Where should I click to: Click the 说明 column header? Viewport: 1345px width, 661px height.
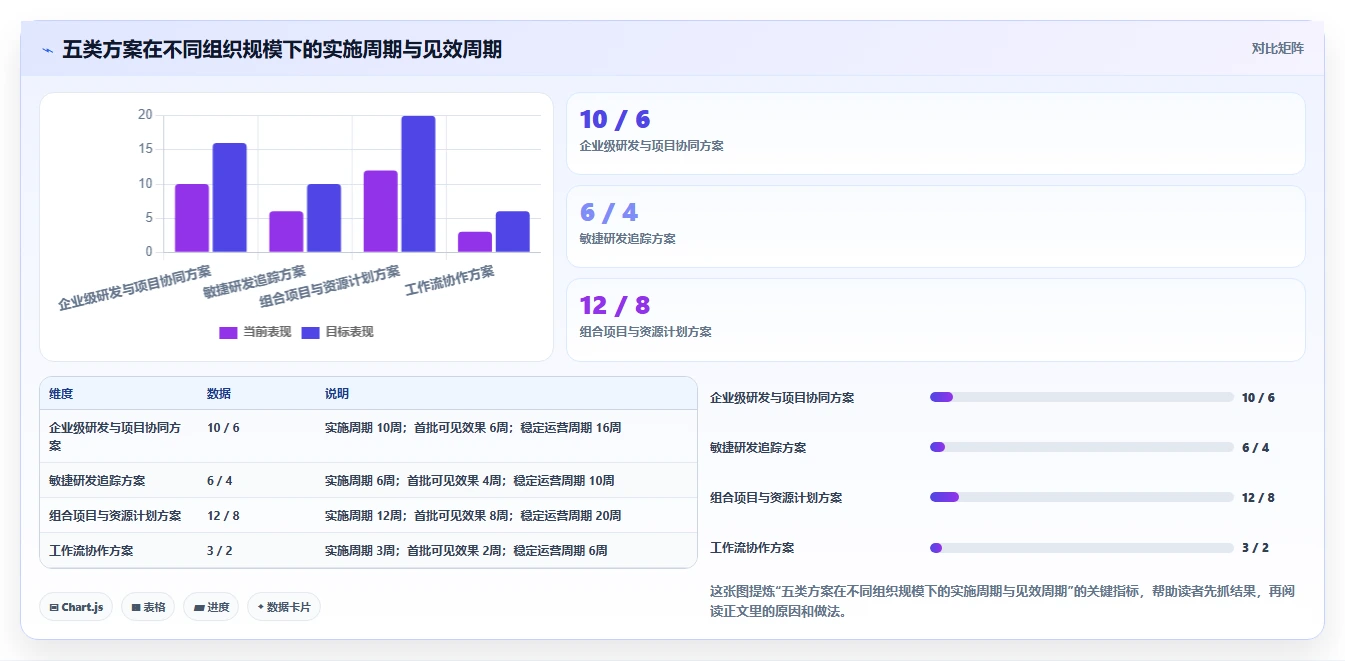(x=337, y=394)
